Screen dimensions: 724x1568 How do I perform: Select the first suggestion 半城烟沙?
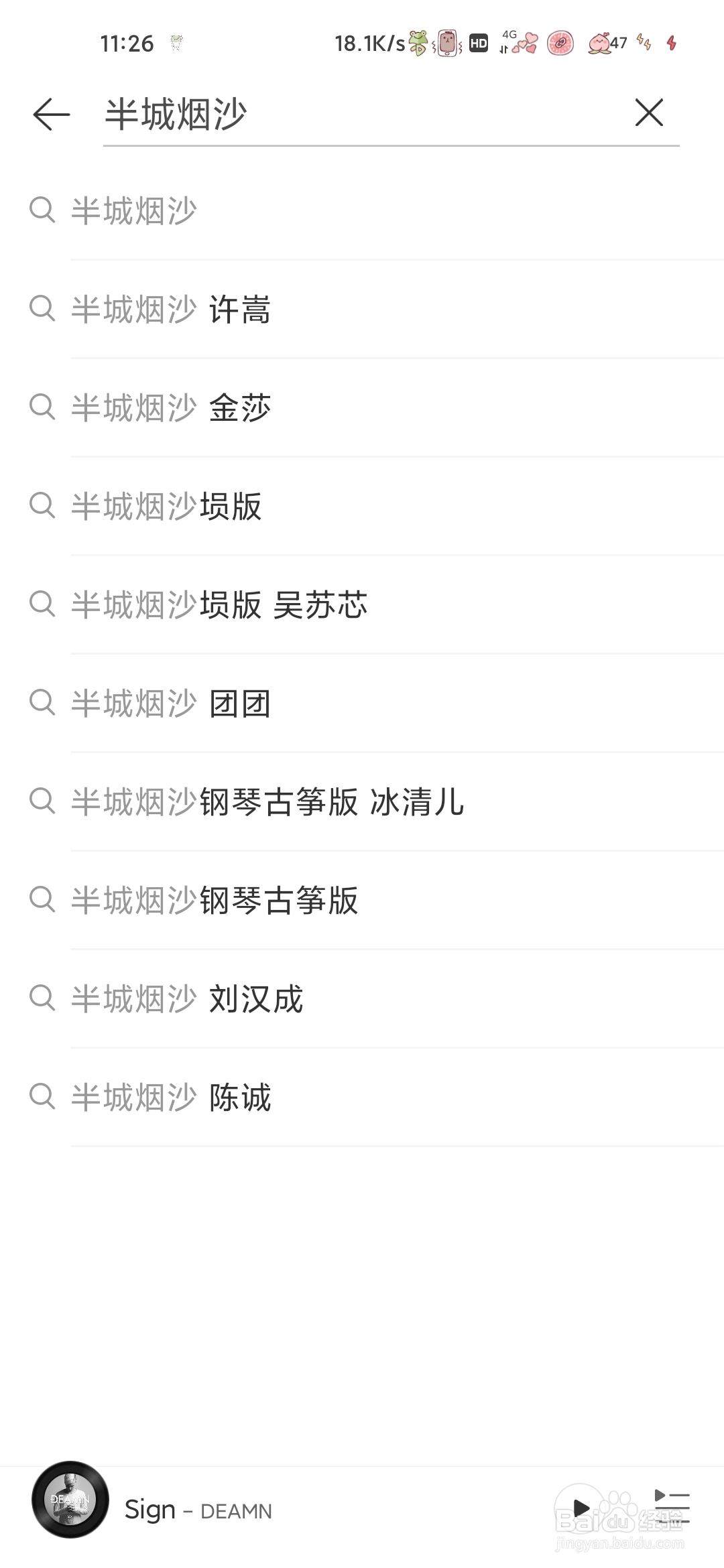click(x=362, y=210)
